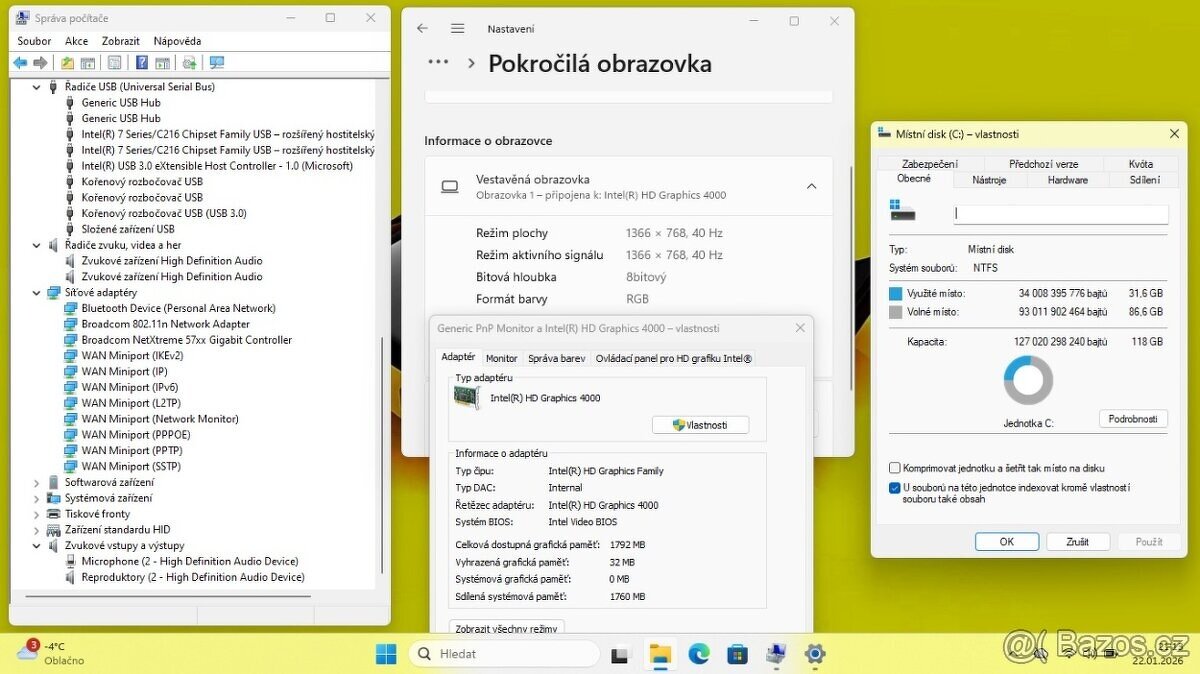Click the disk label text field
Screen dimensions: 1200x674
point(1060,214)
